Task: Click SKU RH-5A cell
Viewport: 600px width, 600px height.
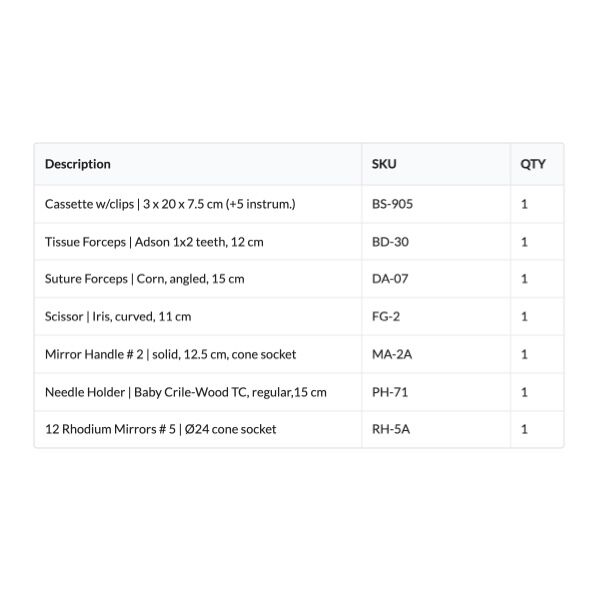Action: (391, 429)
